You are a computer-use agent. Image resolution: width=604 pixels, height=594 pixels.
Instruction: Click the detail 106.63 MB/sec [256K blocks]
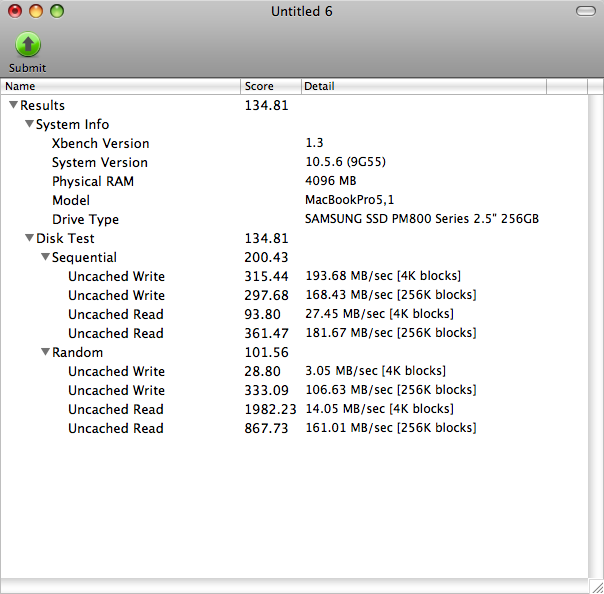point(391,390)
